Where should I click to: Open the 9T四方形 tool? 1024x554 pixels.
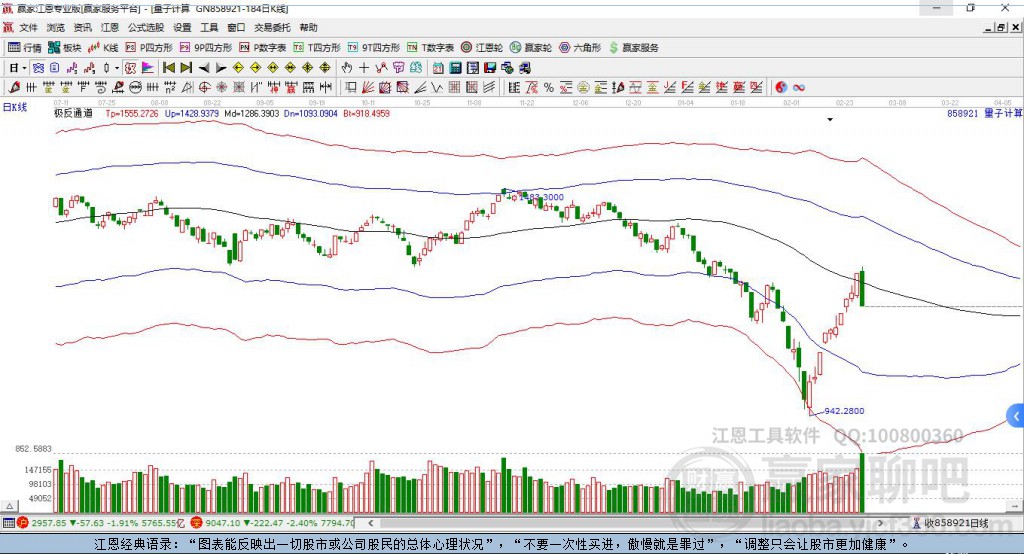[374, 48]
